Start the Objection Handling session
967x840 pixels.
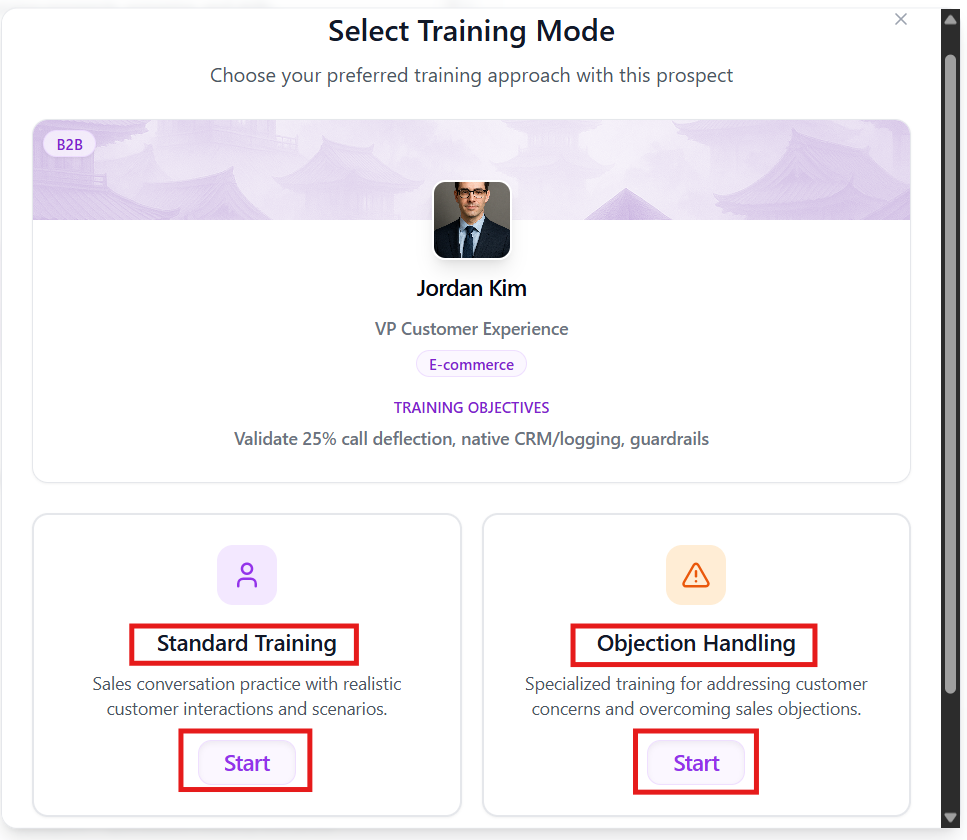pyautogui.click(x=696, y=763)
